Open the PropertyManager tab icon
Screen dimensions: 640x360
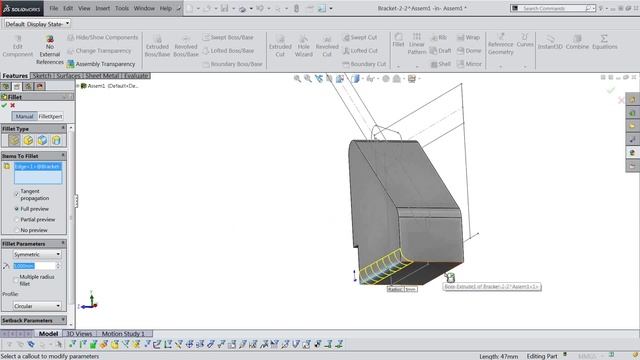coord(17,86)
